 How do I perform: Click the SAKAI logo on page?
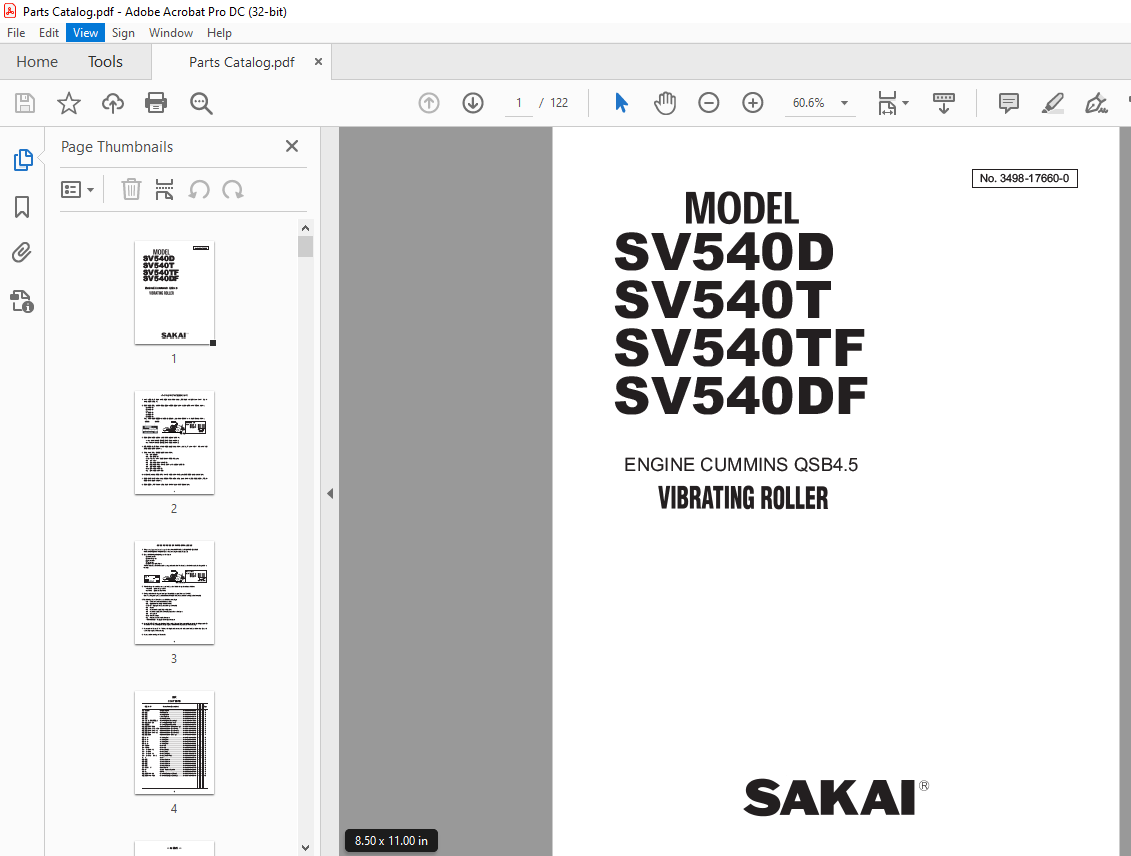pos(836,798)
